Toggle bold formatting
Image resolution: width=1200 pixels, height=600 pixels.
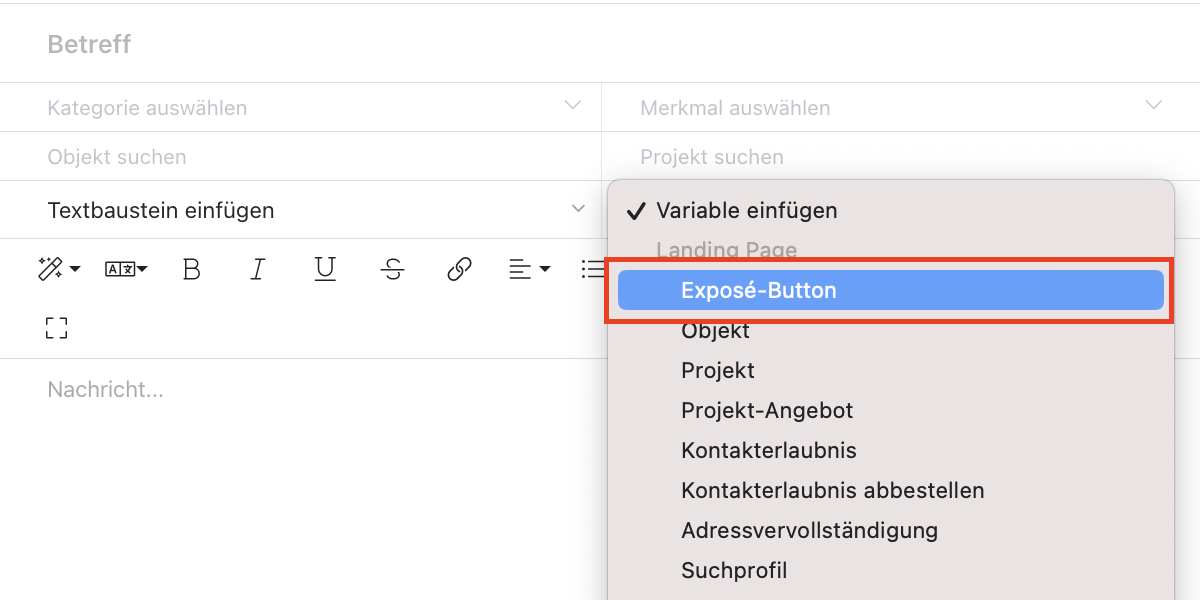coord(192,269)
